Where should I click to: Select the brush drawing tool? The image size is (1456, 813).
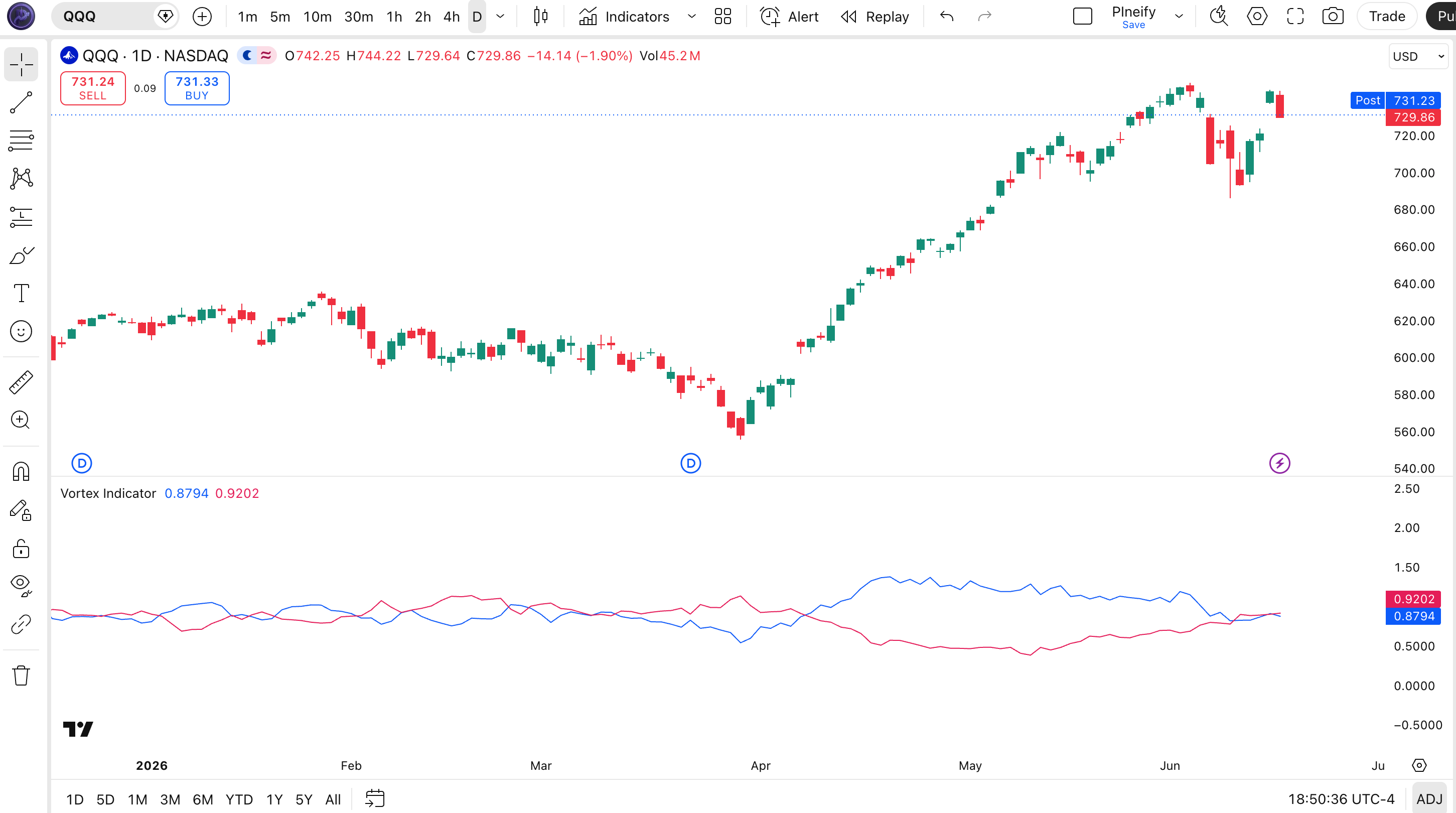[21, 255]
